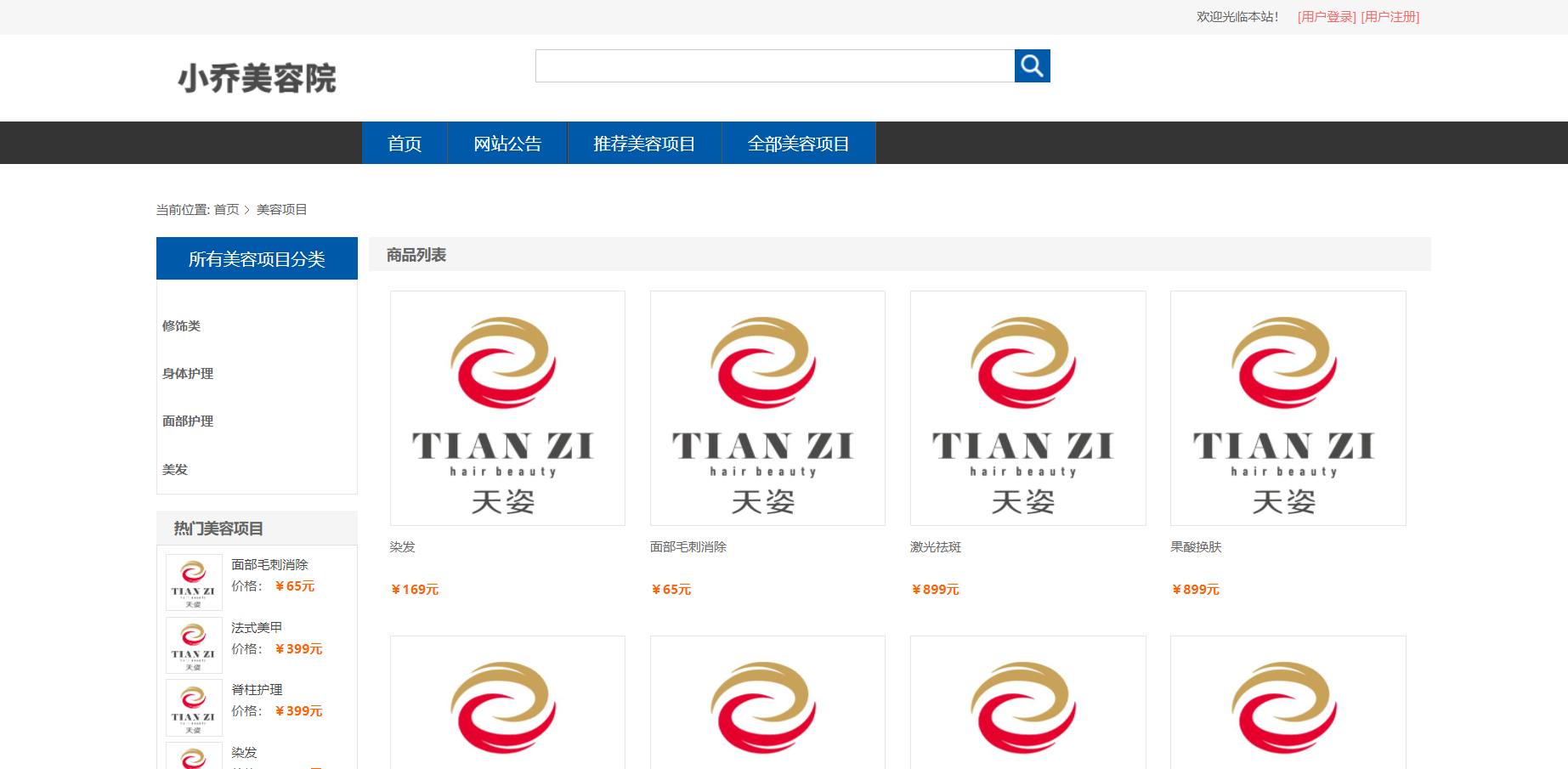Click inside the search text field
Viewport: 1568px width, 769px height.
774,65
